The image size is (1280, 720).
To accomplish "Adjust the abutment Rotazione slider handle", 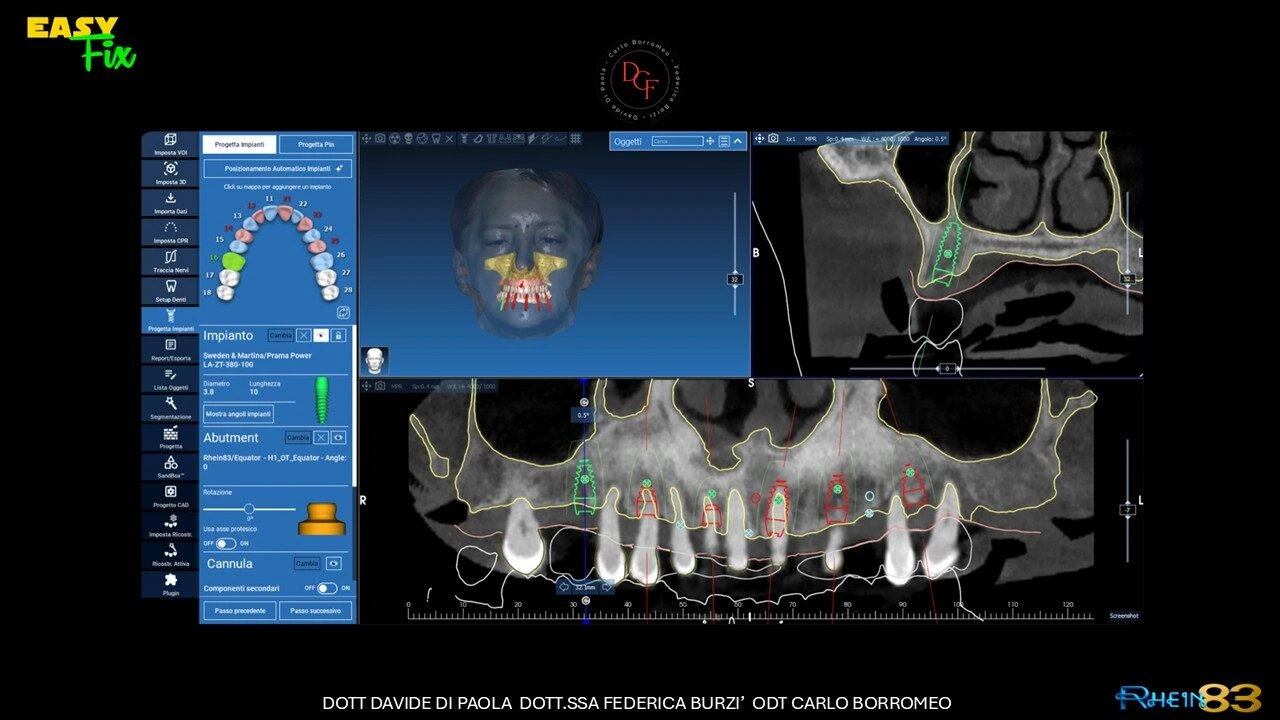I will pyautogui.click(x=249, y=508).
